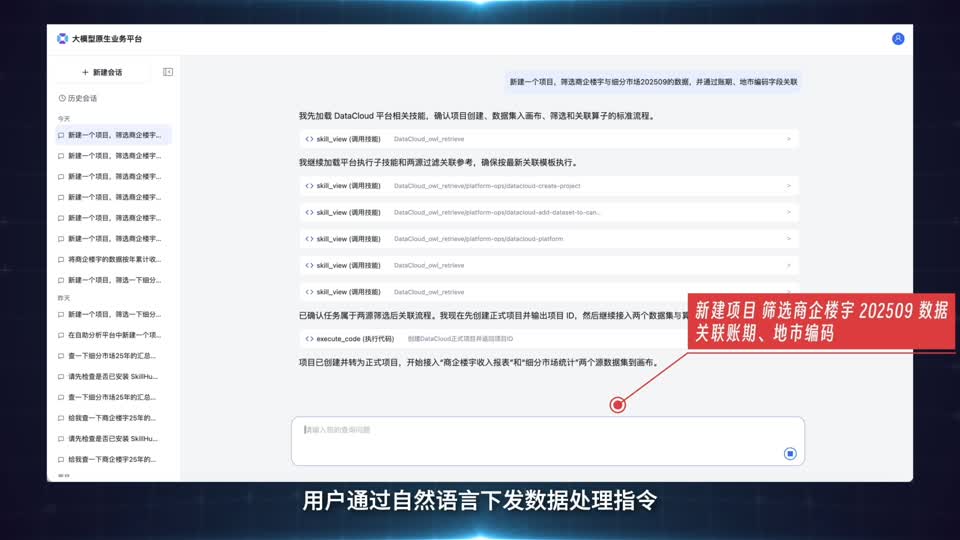Click the datacloud-add-dataset-to-can skill path text
The image size is (960, 540).
[497, 212]
